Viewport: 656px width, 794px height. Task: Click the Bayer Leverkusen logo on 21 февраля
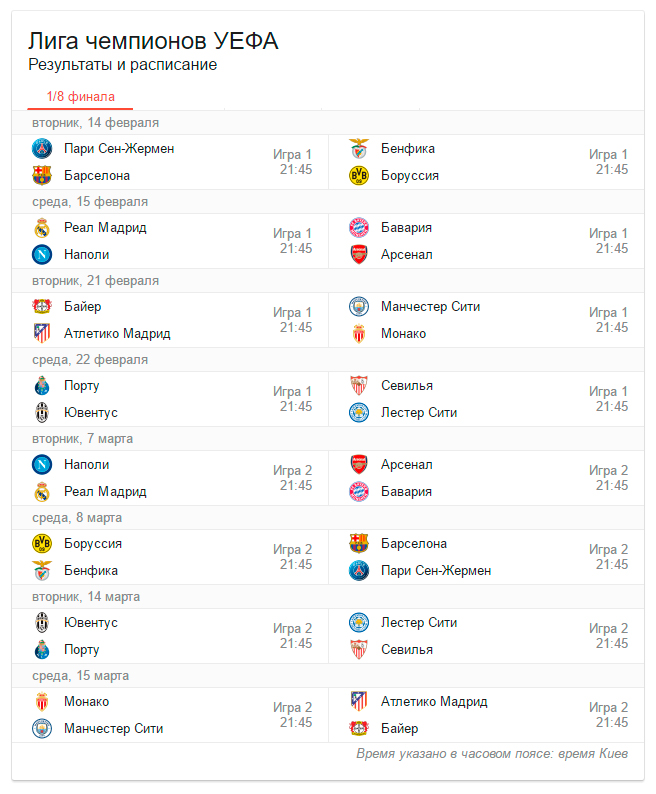(42, 307)
